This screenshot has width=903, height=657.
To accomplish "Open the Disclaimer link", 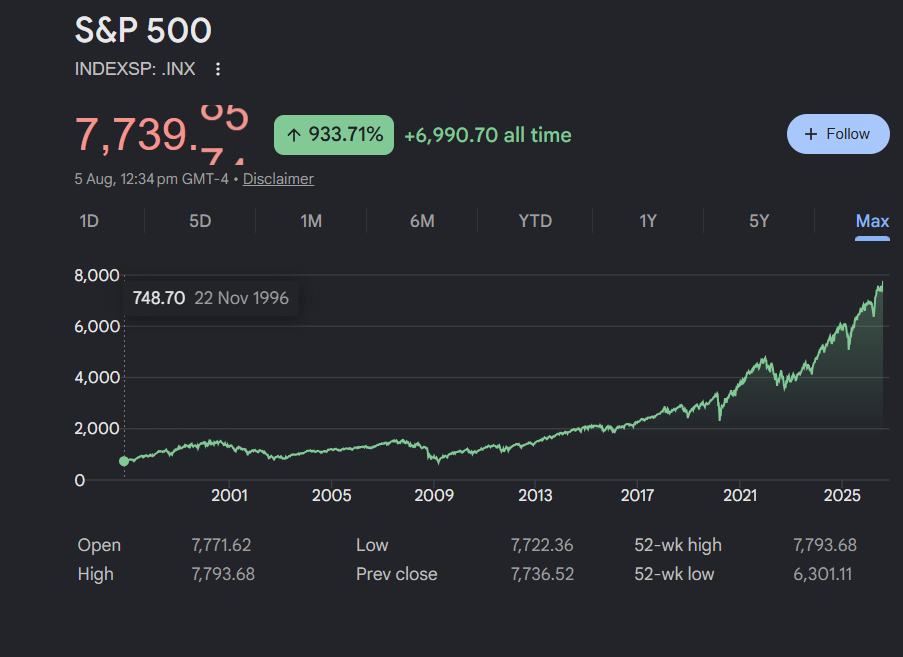I will coord(278,179).
